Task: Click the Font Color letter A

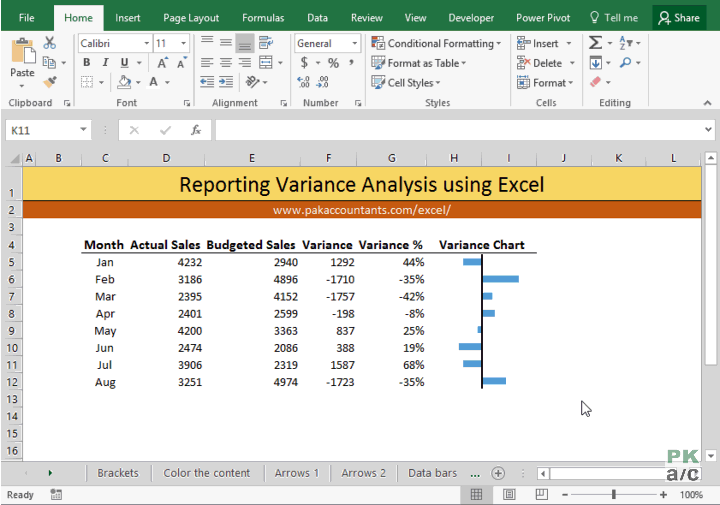Action: point(154,82)
